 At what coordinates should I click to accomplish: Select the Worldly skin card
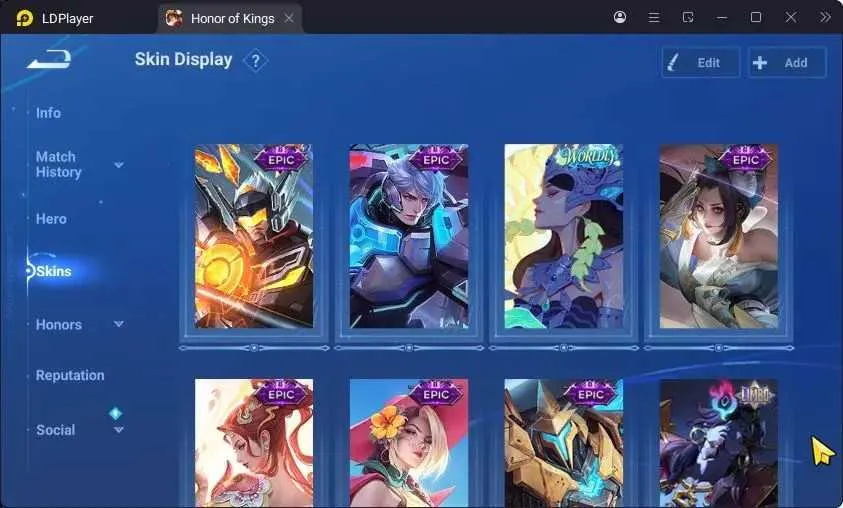(563, 236)
